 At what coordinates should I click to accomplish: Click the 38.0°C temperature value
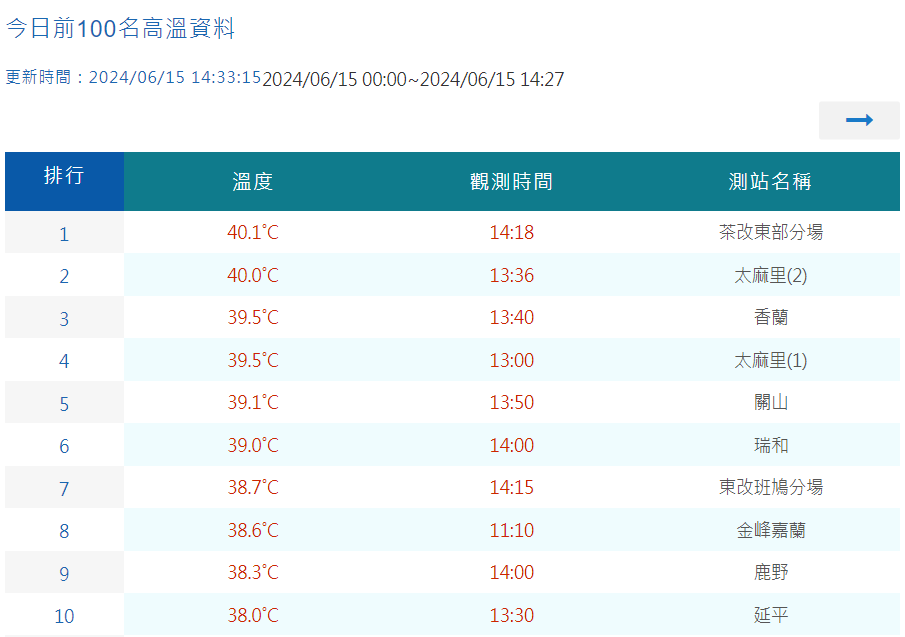click(x=253, y=615)
